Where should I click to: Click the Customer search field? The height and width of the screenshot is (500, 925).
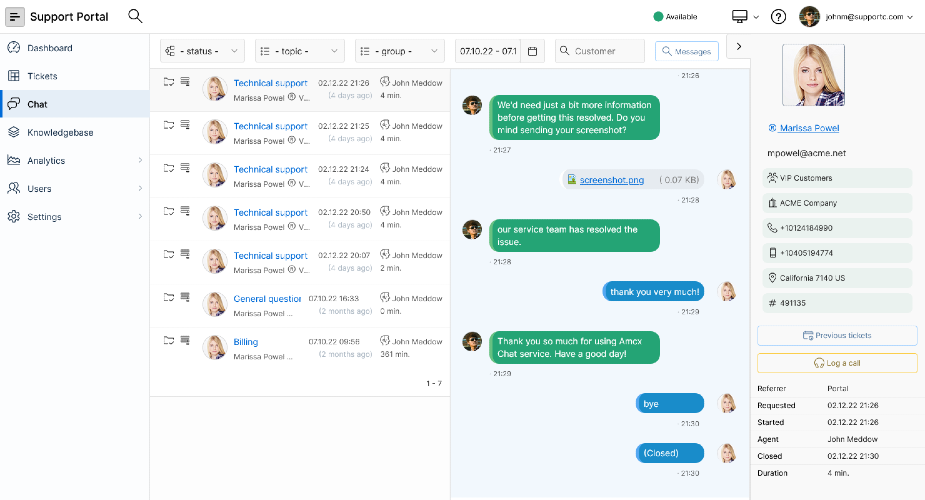coord(599,51)
